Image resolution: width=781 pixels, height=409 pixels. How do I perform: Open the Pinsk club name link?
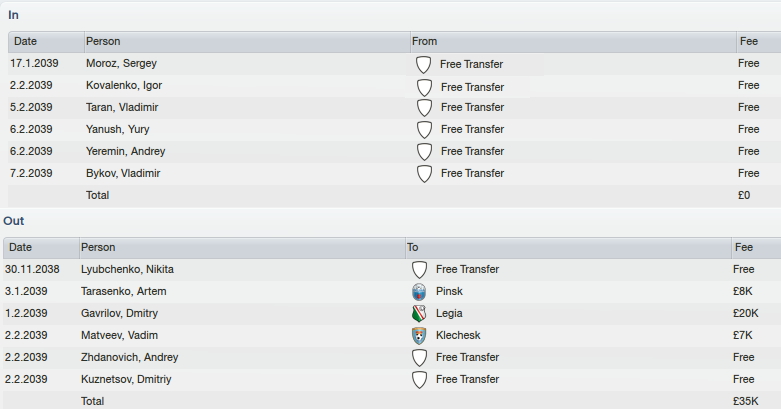click(x=449, y=291)
